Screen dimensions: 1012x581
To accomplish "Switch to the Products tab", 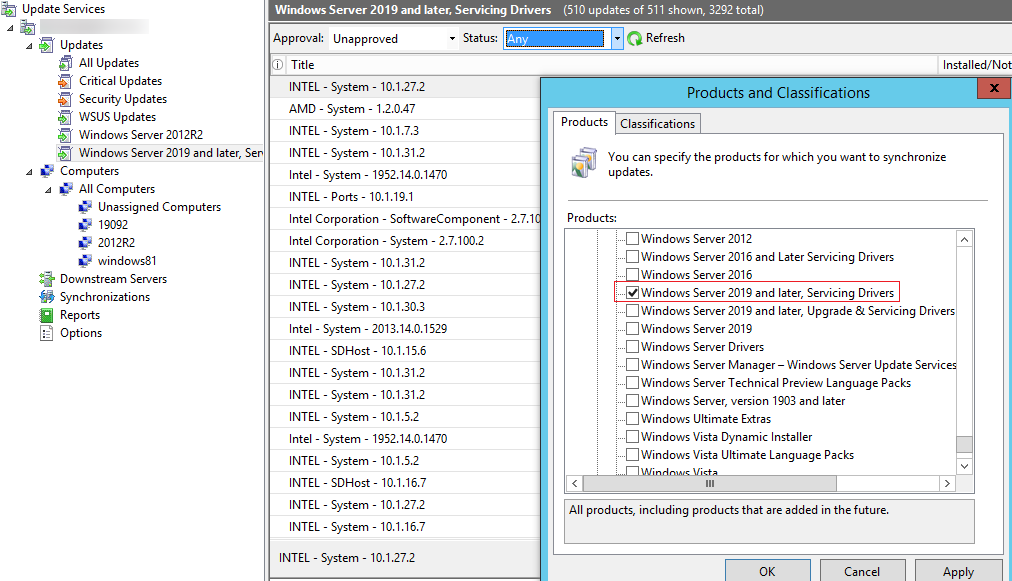I will pos(584,122).
